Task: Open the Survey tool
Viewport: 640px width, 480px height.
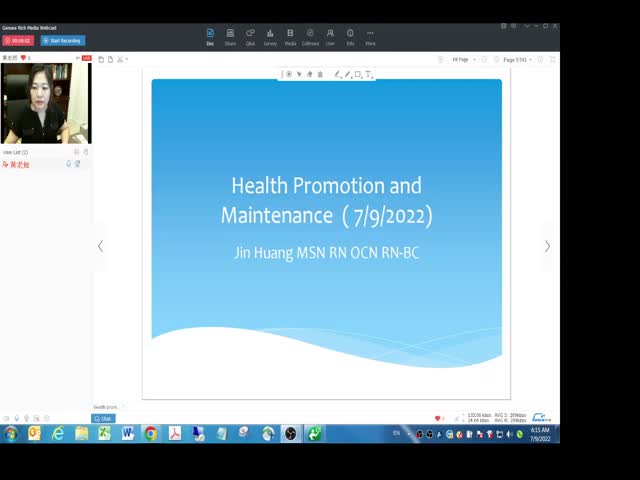Action: [x=270, y=37]
